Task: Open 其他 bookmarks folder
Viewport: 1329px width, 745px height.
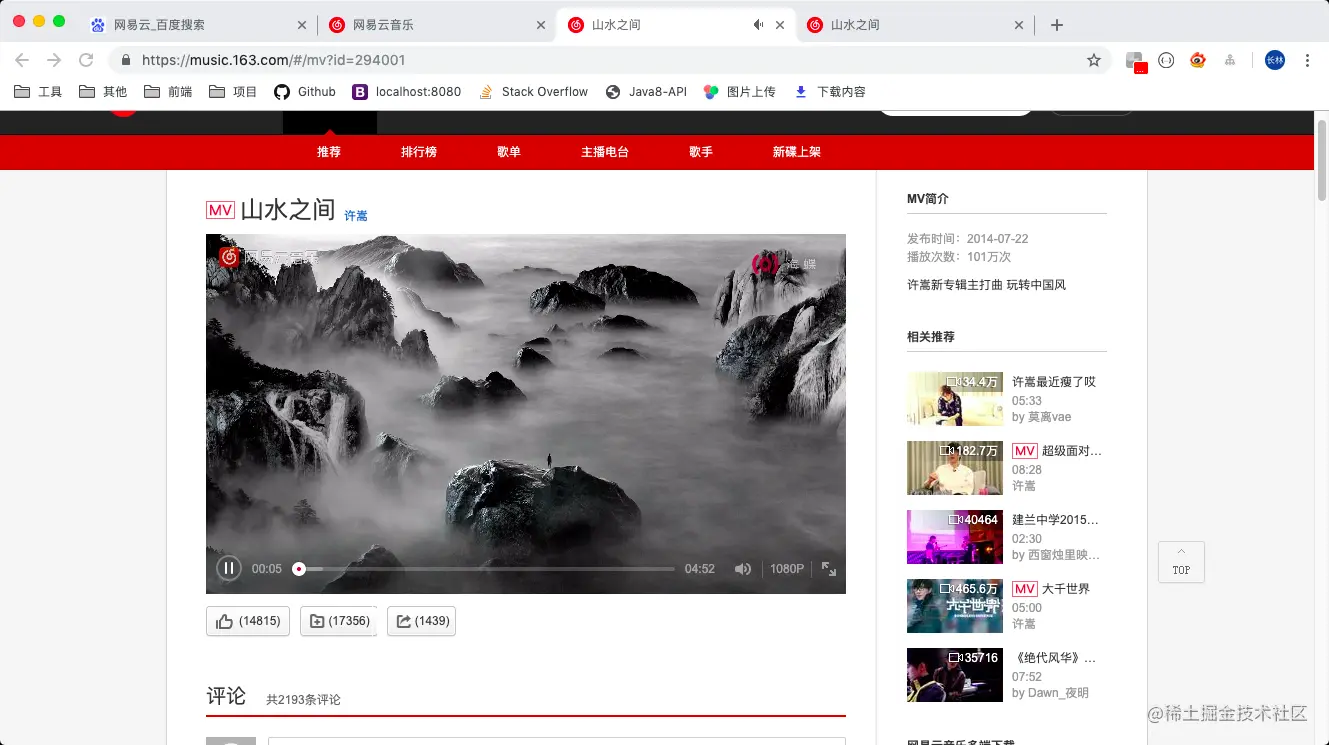Action: point(103,92)
